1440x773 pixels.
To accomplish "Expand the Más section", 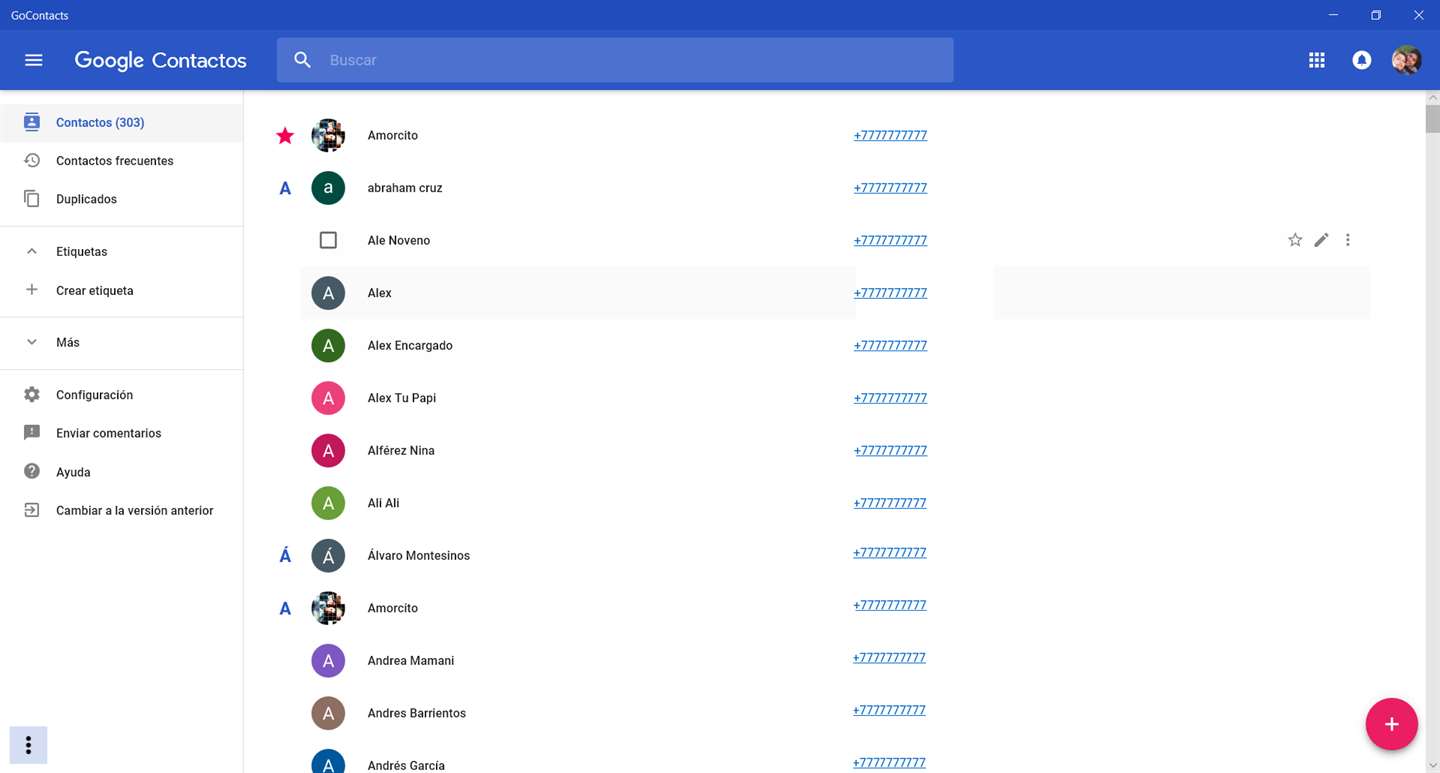I will pyautogui.click(x=32, y=342).
